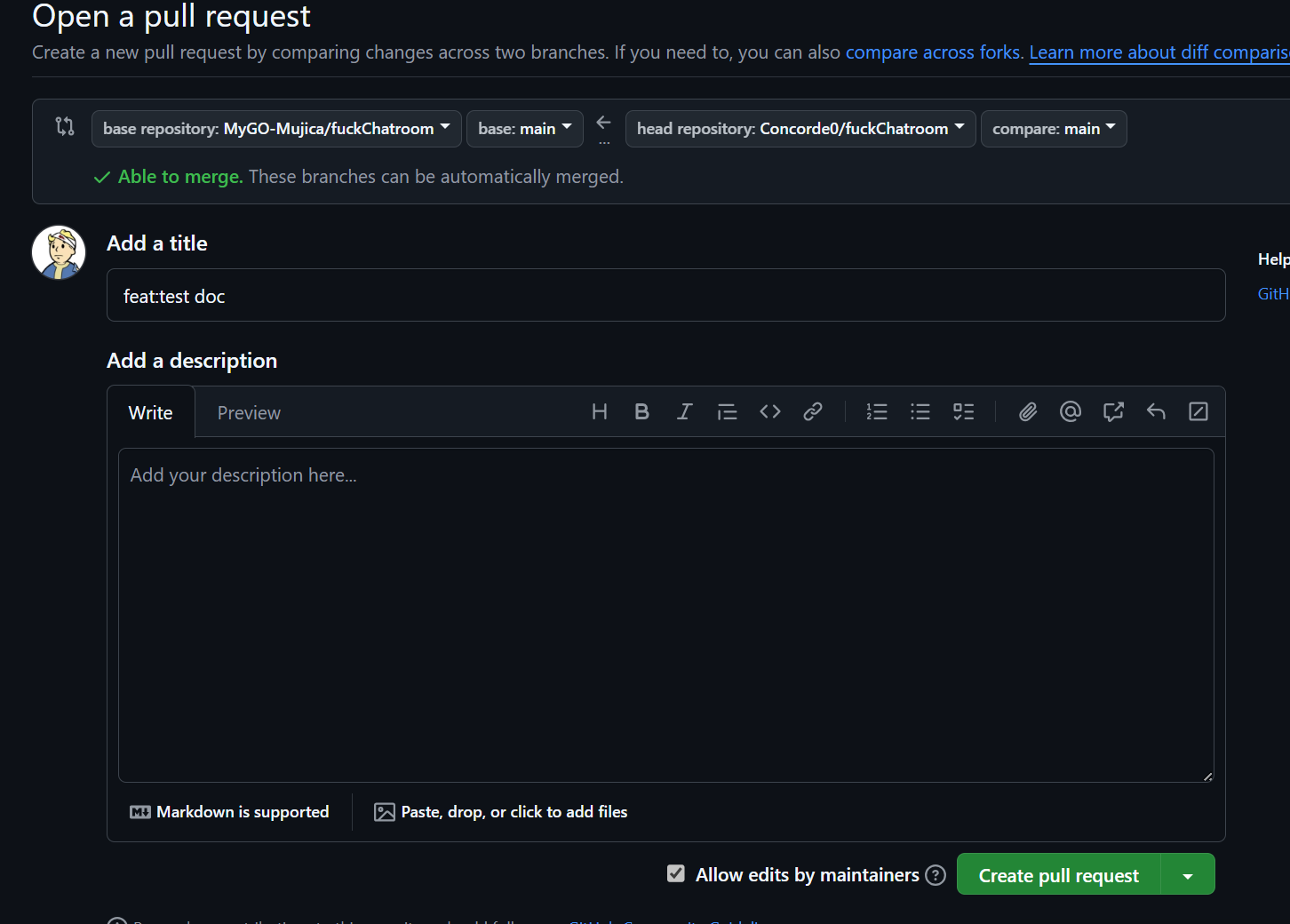Click the compare branches icon beside base repository
1290x924 pixels.
point(65,126)
